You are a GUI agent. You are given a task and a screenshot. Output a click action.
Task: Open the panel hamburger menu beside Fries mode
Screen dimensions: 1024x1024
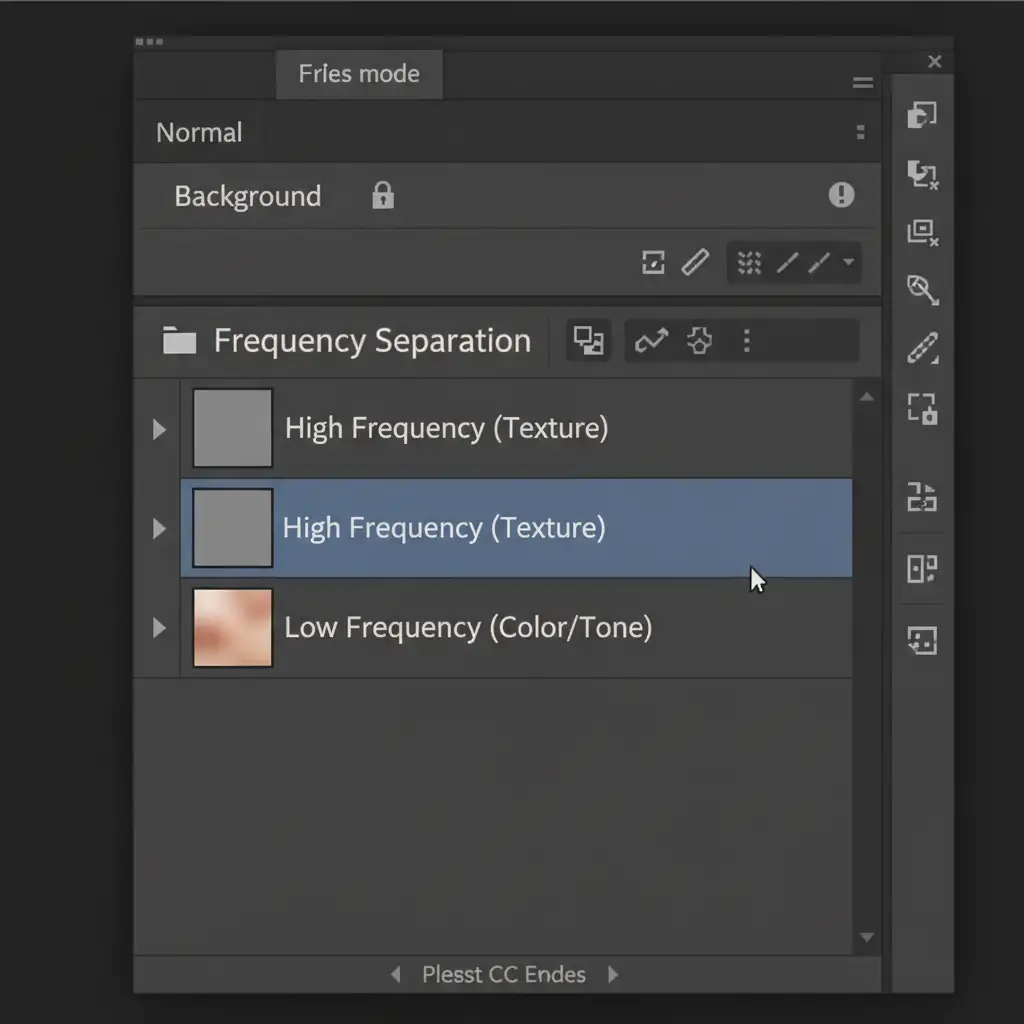(862, 83)
